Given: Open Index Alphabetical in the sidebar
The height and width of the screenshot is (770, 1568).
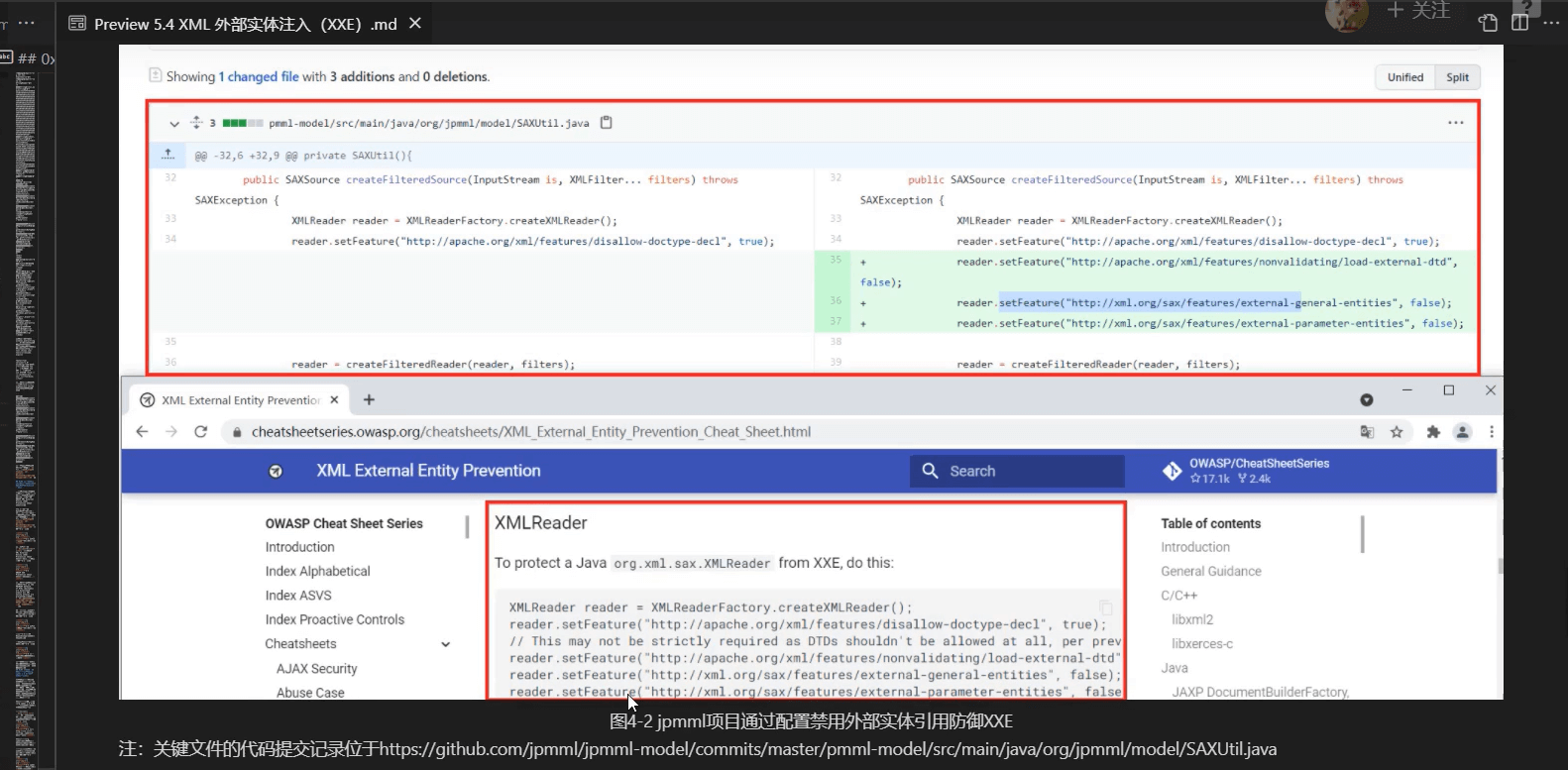Looking at the screenshot, I should click(x=317, y=571).
